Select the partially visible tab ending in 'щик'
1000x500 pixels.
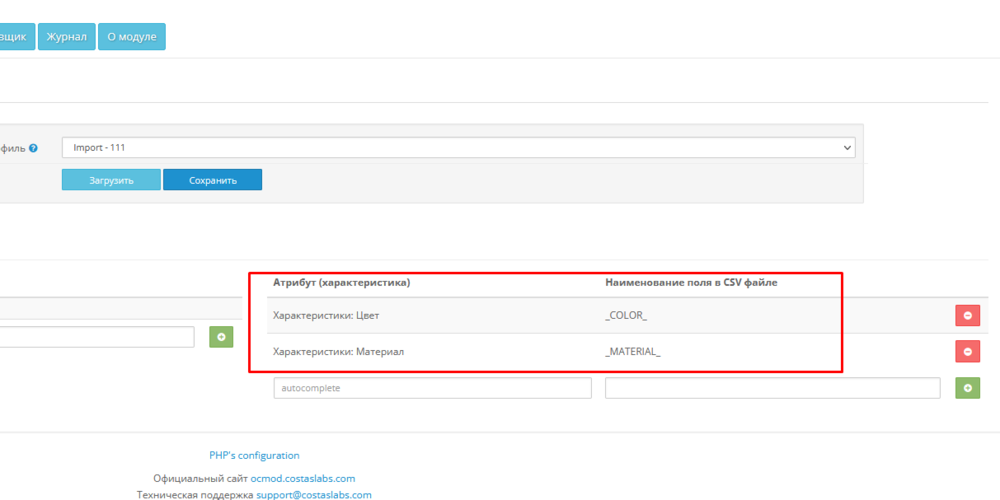(17, 37)
